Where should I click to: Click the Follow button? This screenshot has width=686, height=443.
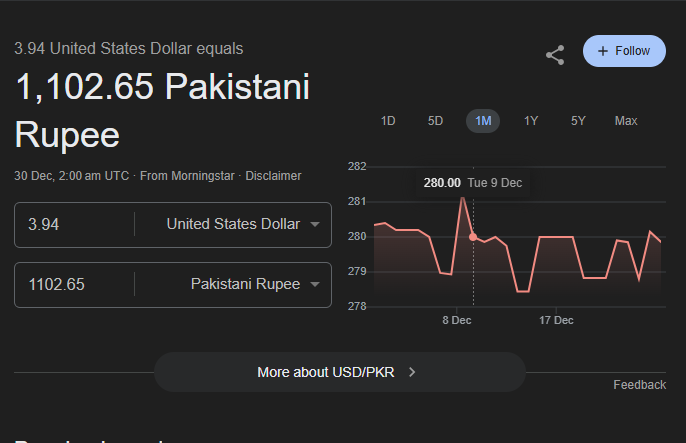(624, 51)
